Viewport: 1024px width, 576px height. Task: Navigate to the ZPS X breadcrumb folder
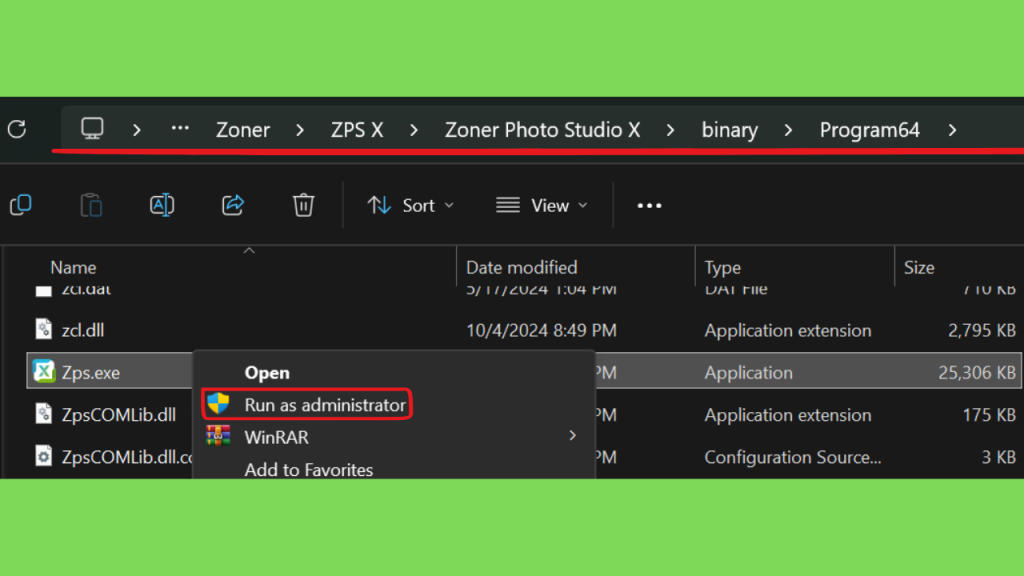point(357,130)
